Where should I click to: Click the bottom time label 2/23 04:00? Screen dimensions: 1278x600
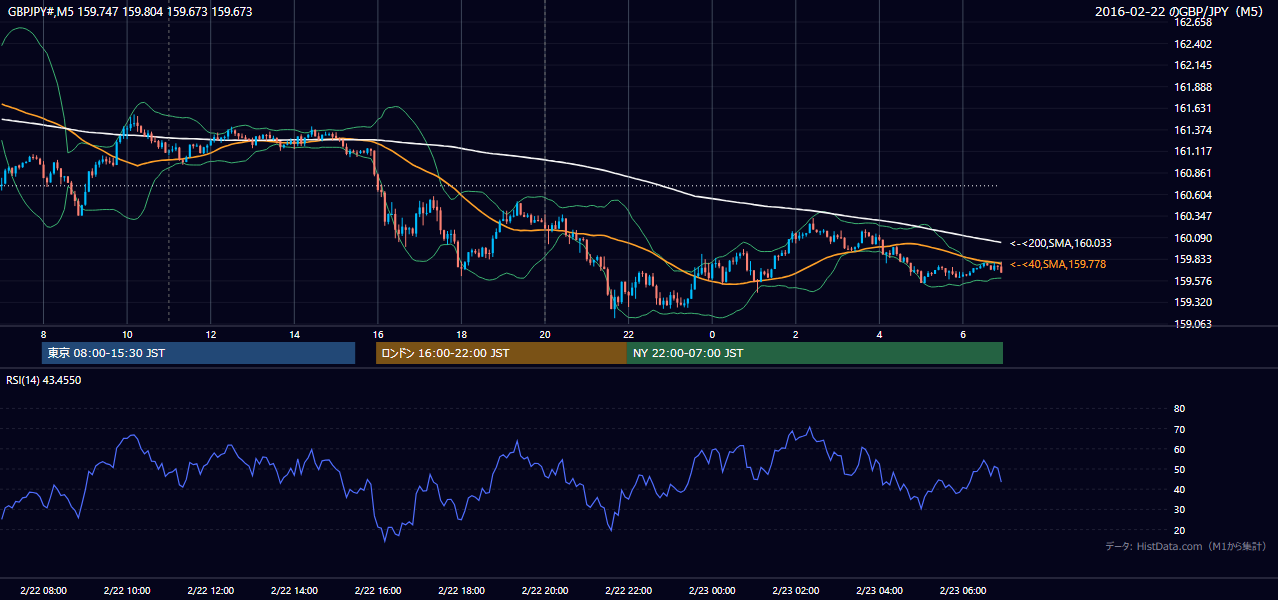click(x=879, y=591)
